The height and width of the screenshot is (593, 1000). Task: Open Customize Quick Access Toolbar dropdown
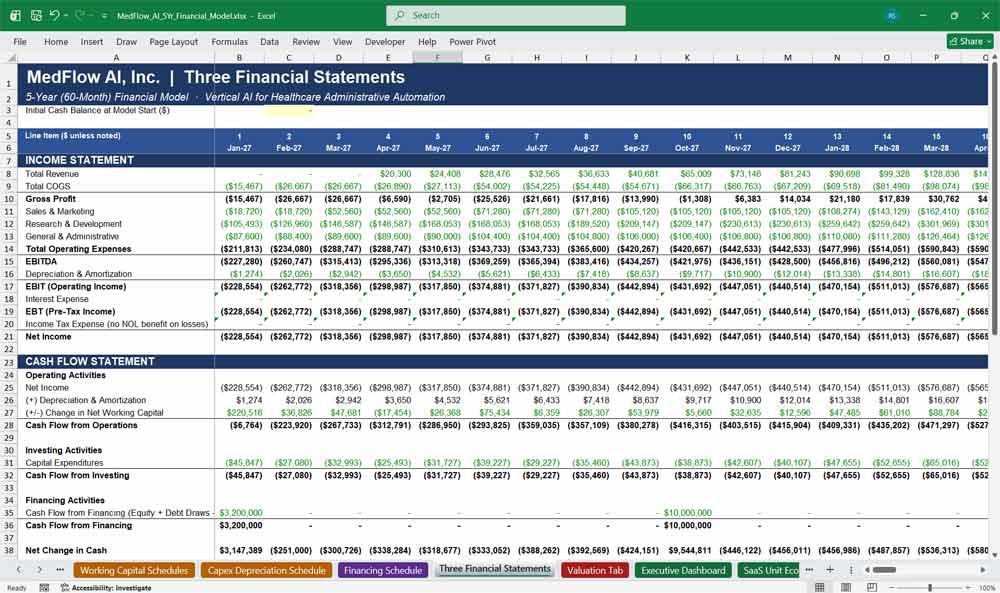104,16
